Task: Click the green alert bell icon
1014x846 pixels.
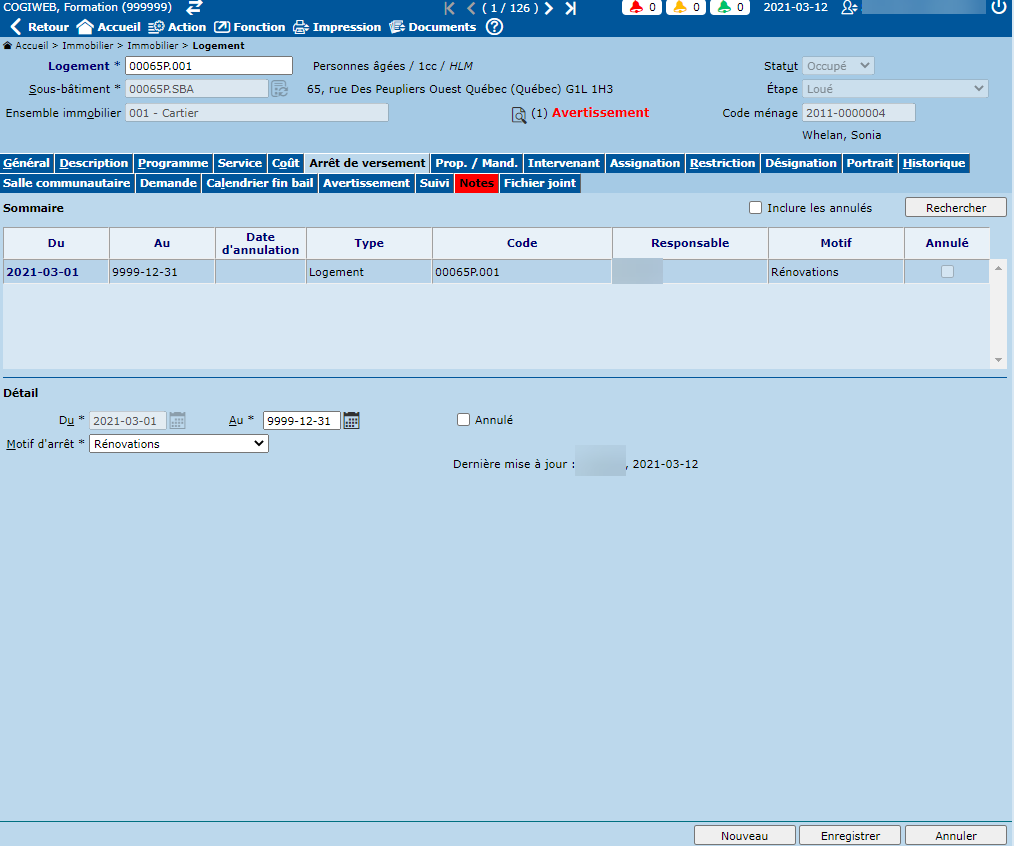Action: (724, 8)
